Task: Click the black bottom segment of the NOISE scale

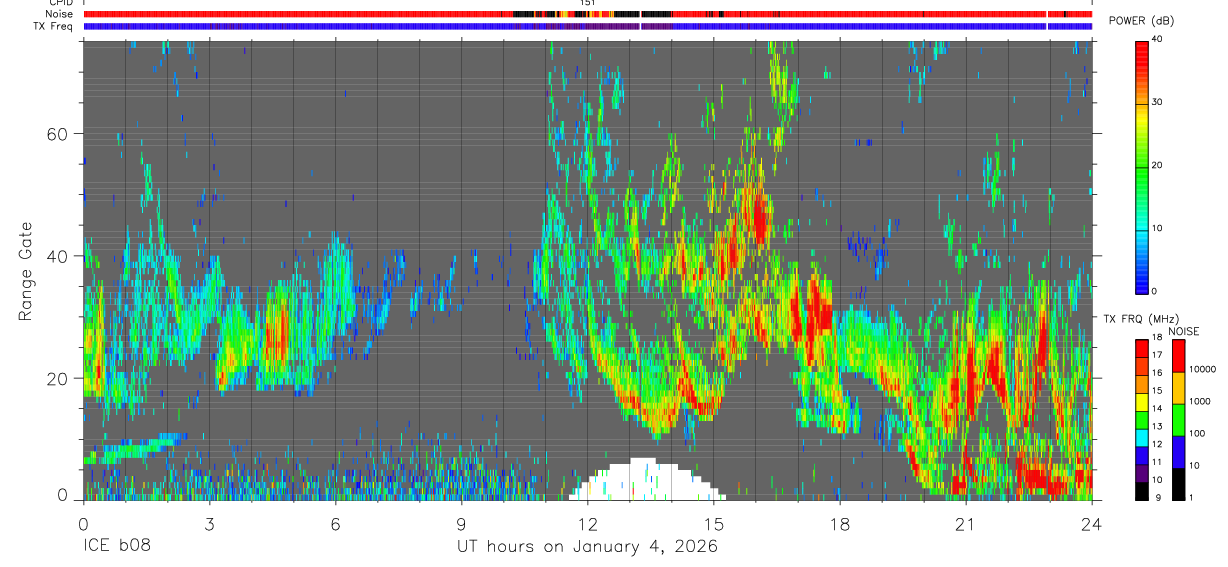Action: coord(1177,483)
